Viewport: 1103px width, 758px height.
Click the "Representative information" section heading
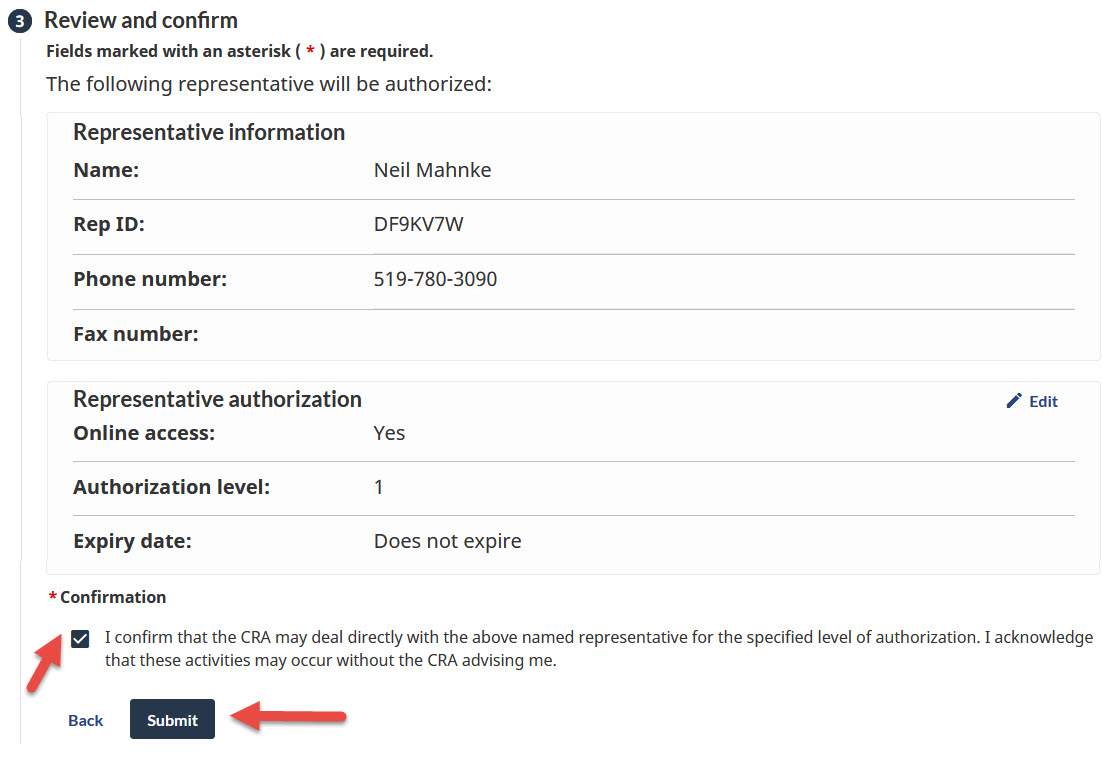pyautogui.click(x=209, y=132)
